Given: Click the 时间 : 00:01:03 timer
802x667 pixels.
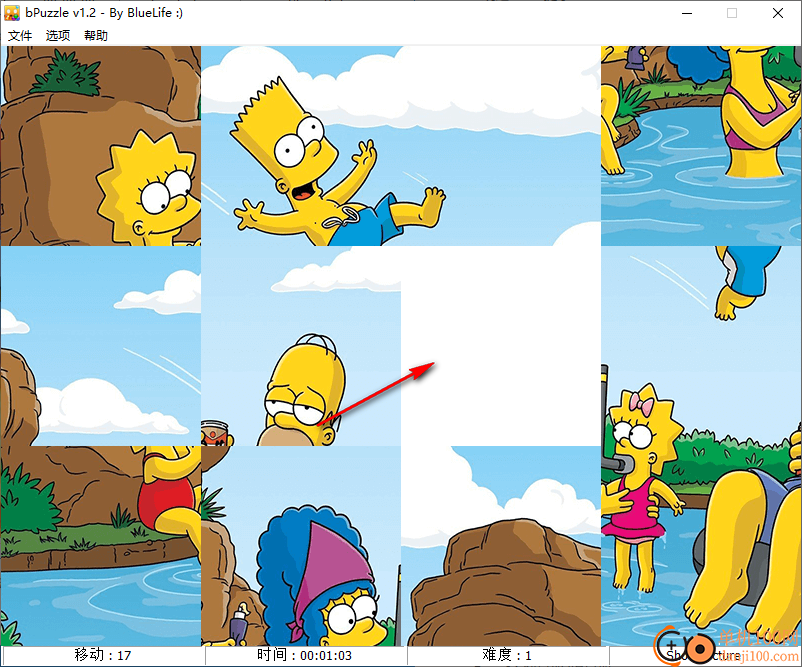Looking at the screenshot, I should (x=305, y=655).
